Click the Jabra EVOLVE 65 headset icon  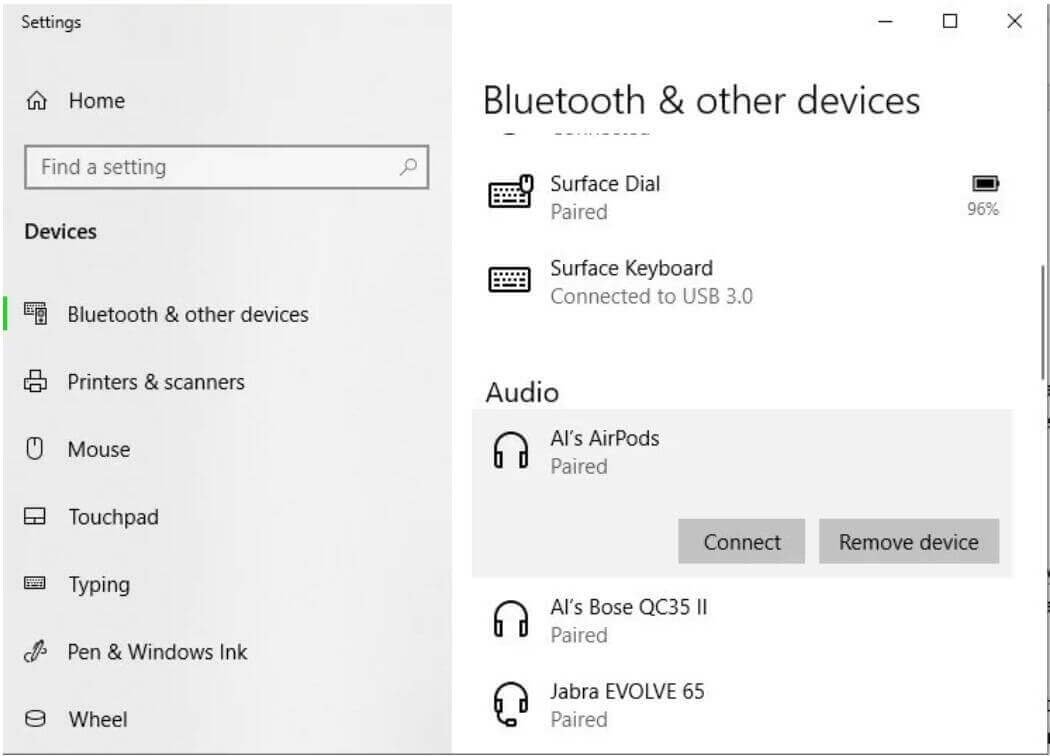pyautogui.click(x=510, y=704)
